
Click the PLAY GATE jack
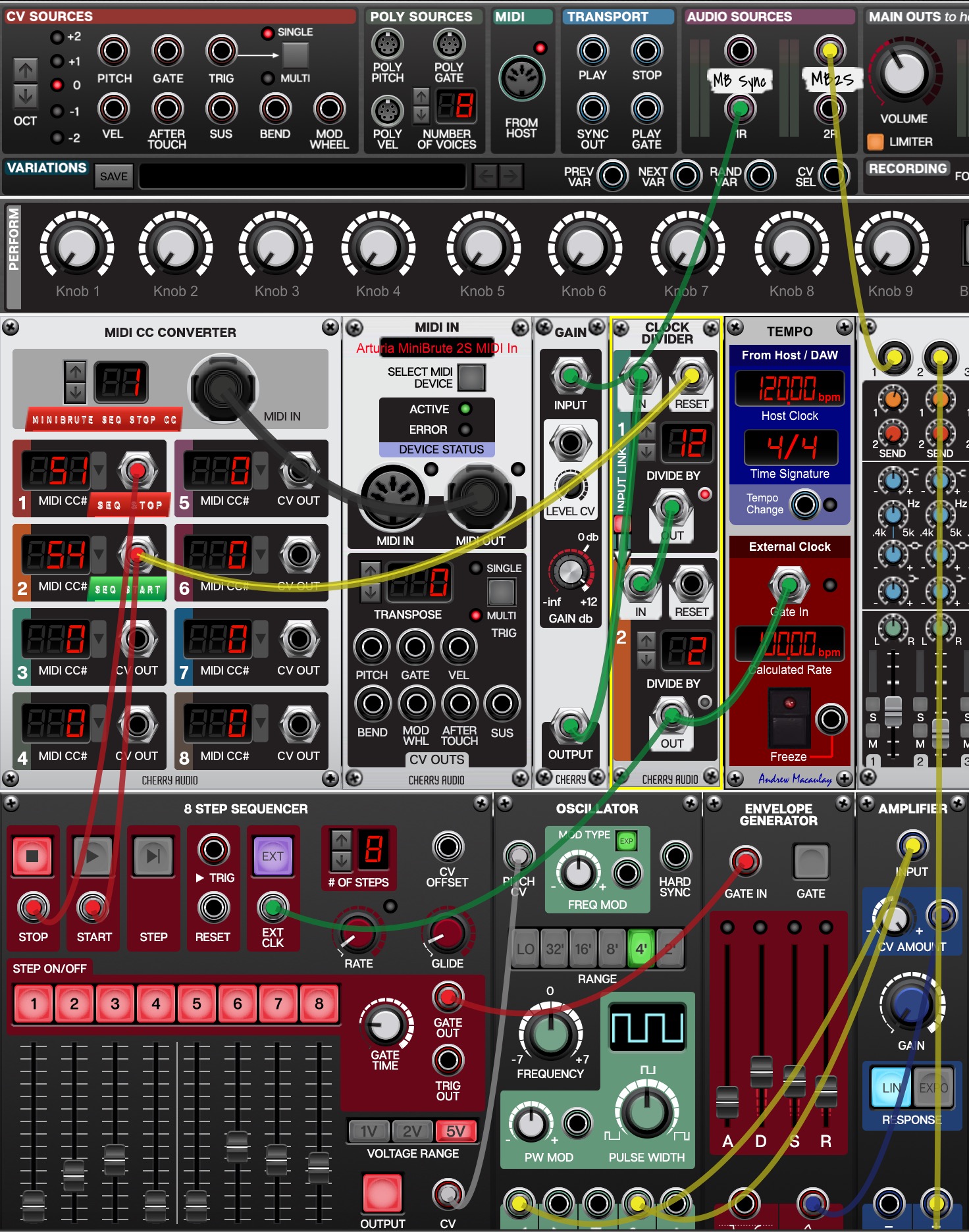click(x=646, y=109)
